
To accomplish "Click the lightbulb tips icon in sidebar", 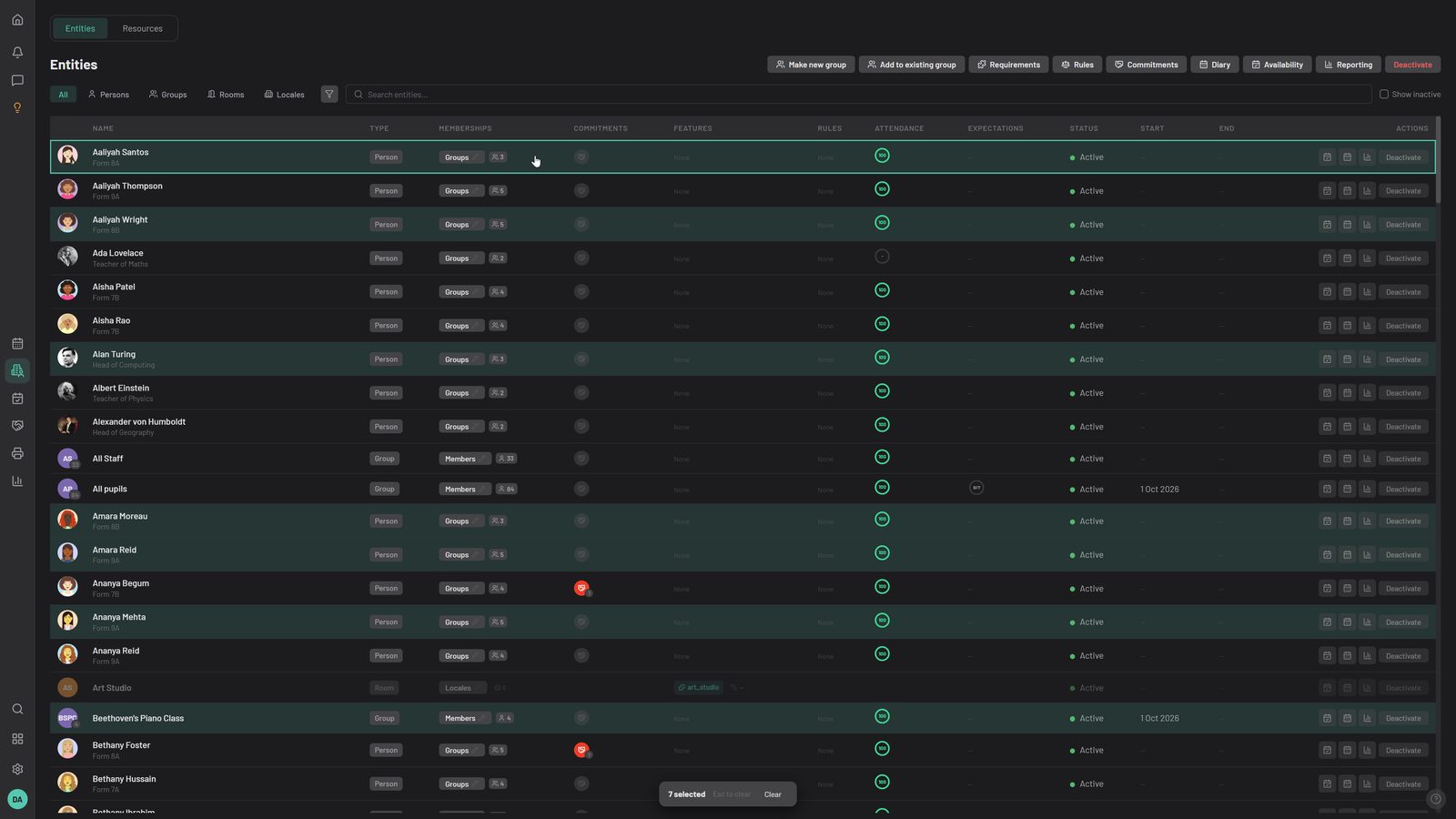I will point(17,107).
